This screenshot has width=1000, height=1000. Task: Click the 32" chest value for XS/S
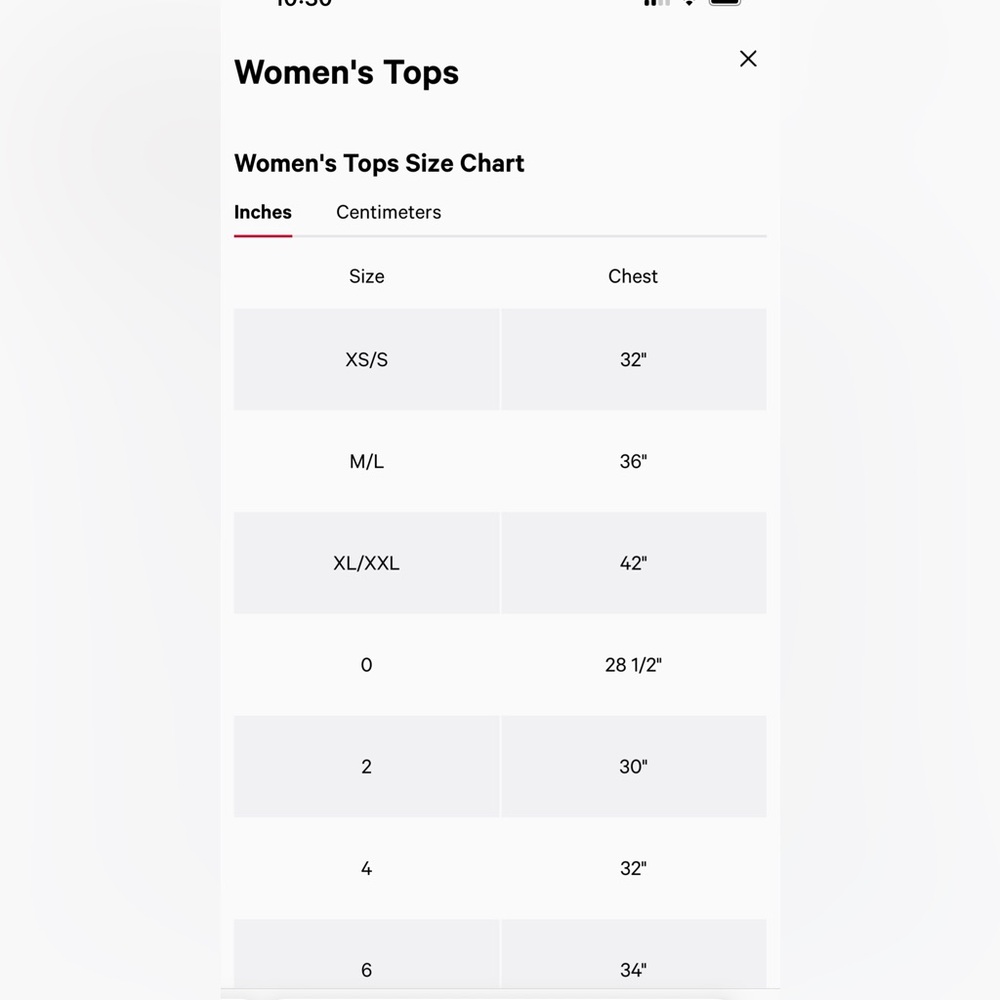[x=633, y=359]
